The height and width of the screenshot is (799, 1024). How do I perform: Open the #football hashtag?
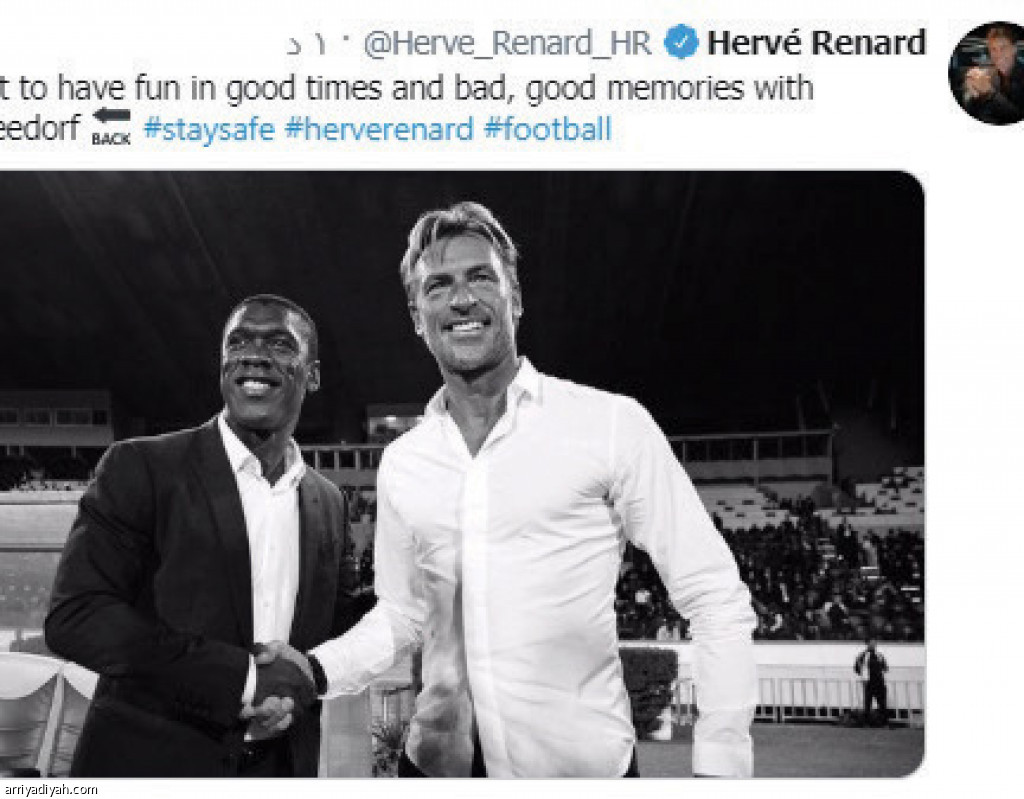tap(547, 129)
